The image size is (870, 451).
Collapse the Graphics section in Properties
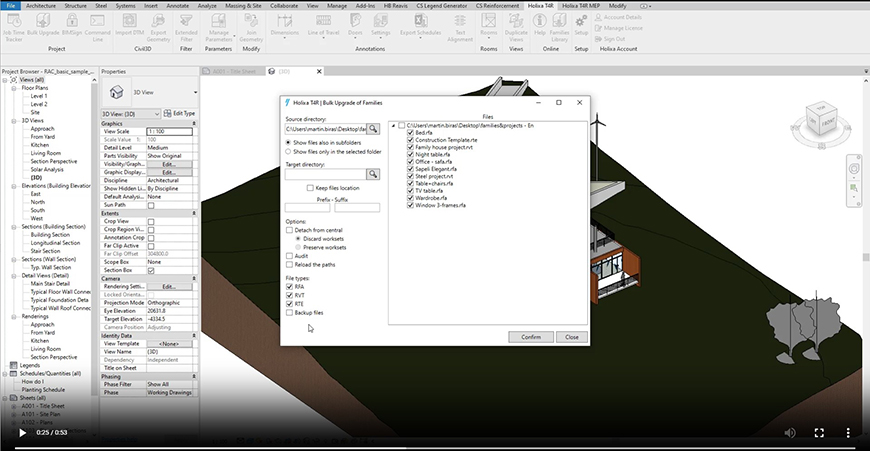coord(194,123)
